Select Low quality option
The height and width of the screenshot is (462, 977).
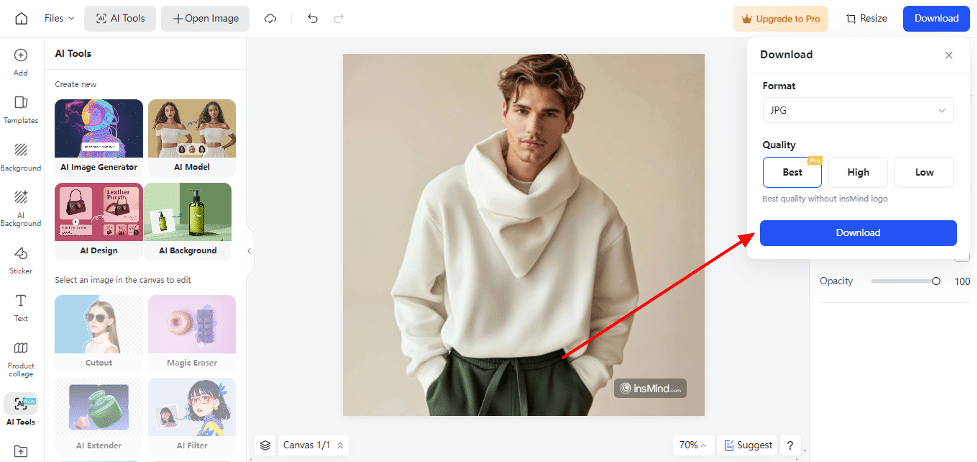[x=924, y=172]
